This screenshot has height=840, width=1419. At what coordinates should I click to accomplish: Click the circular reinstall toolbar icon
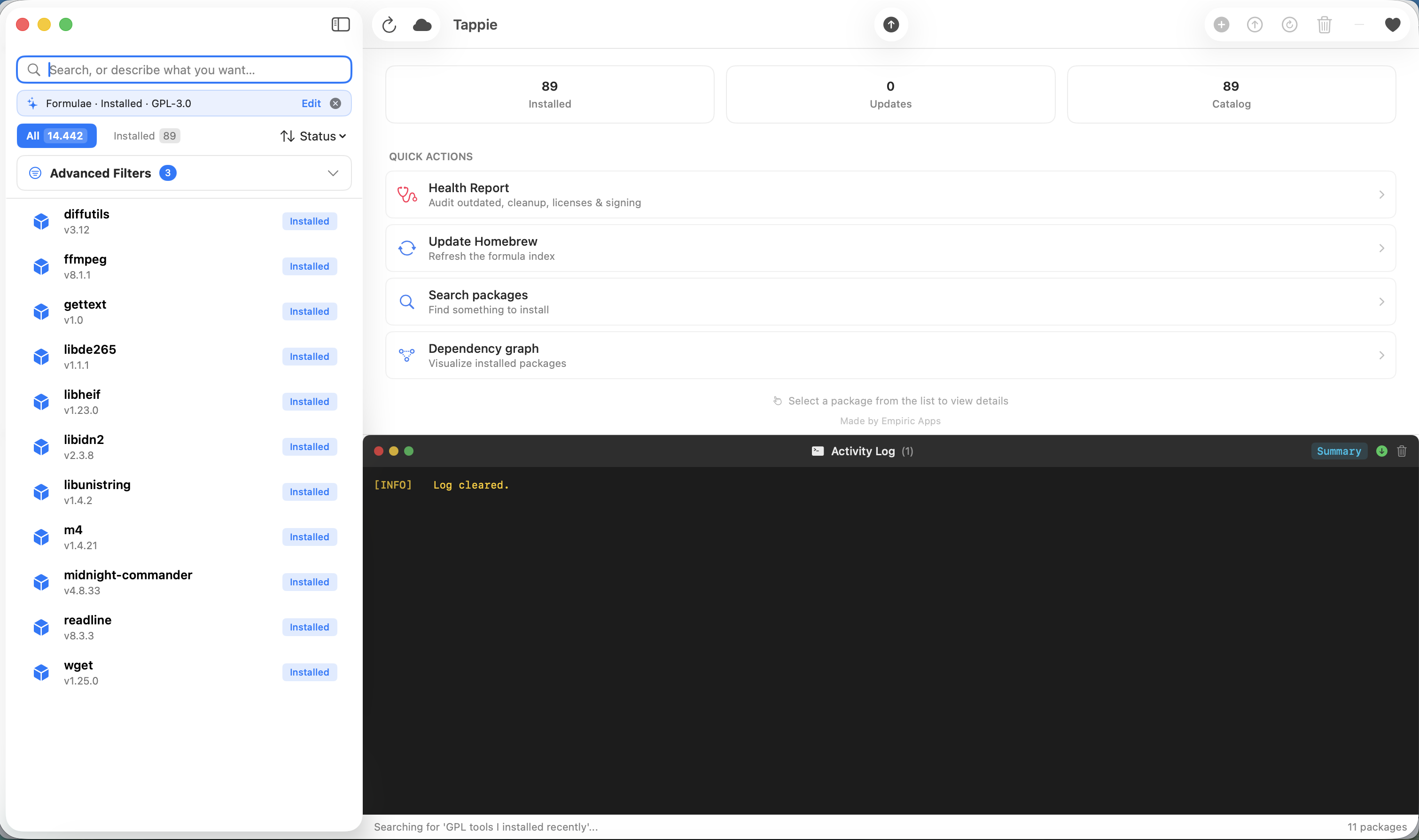[x=1289, y=24]
